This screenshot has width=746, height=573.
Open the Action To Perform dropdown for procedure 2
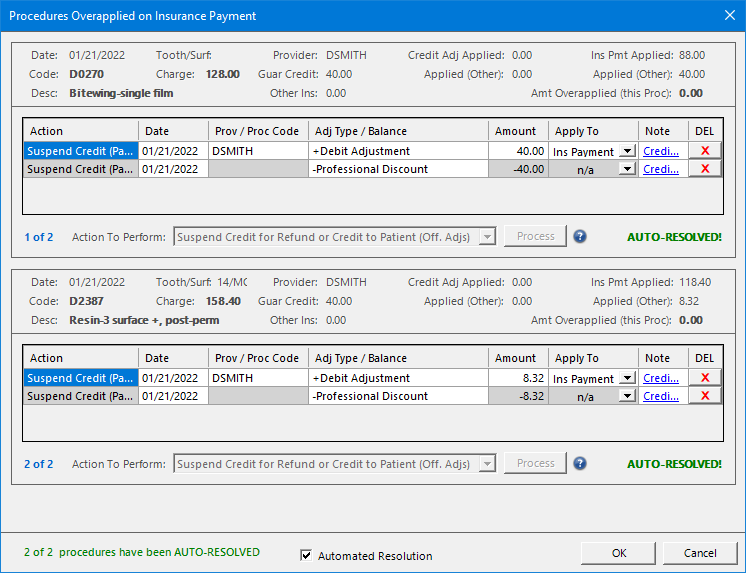tap(487, 464)
